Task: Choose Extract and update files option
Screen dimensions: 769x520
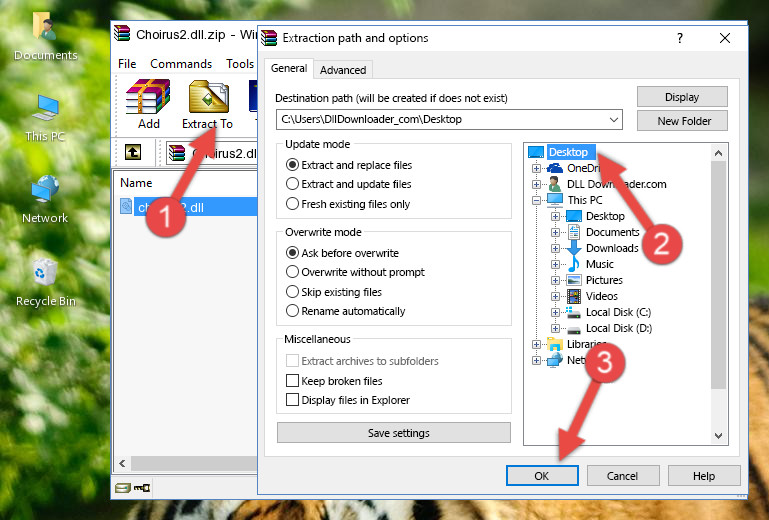Action: point(349,184)
